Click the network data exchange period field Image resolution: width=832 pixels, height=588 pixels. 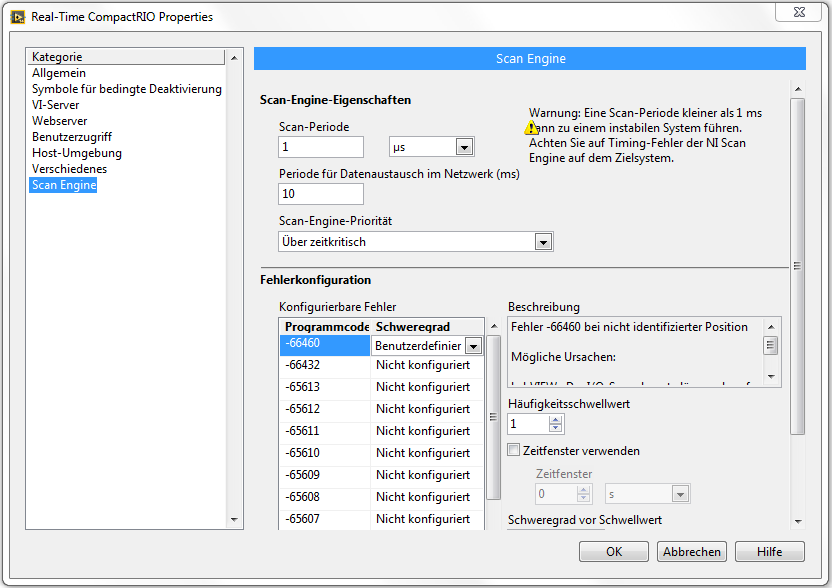pos(320,194)
